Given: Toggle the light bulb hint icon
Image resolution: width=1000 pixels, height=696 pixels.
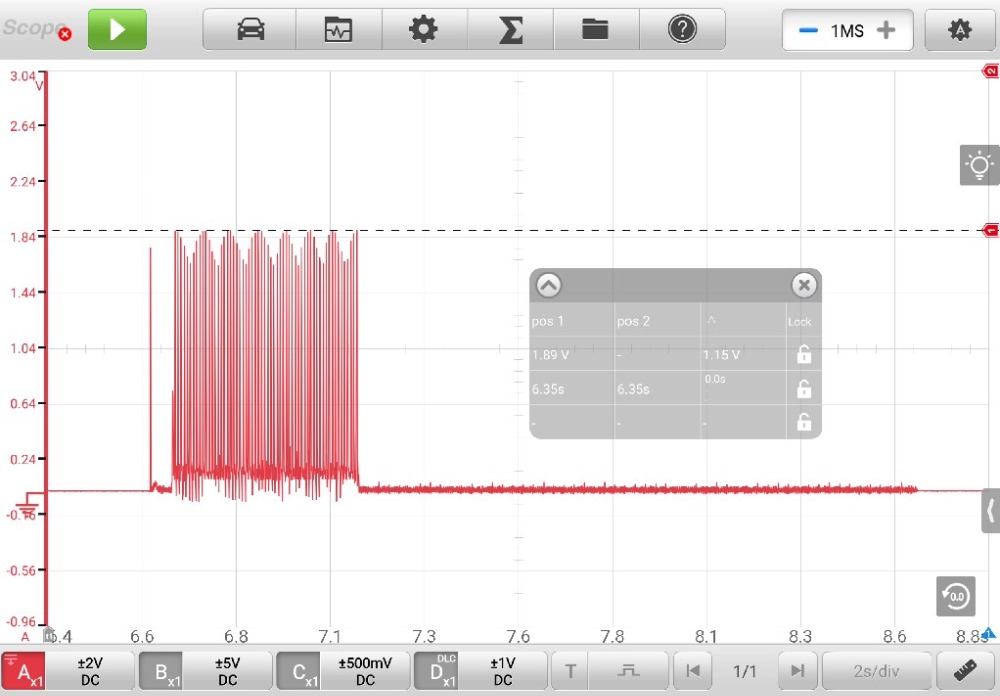Looking at the screenshot, I should pyautogui.click(x=979, y=165).
